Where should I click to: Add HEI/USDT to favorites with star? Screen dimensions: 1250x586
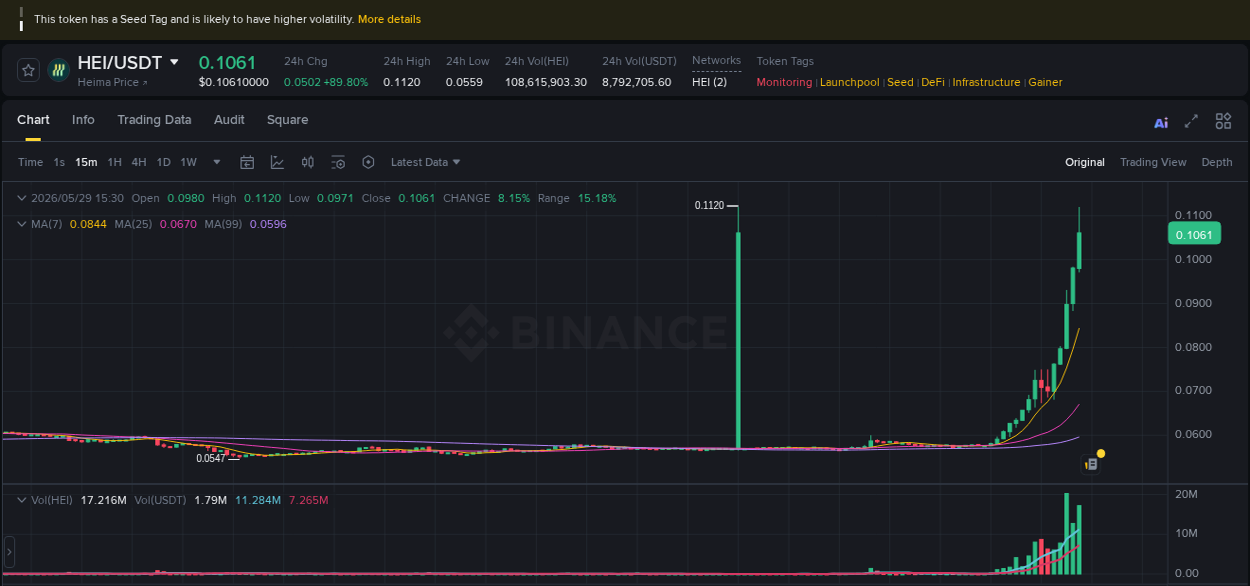pos(28,70)
